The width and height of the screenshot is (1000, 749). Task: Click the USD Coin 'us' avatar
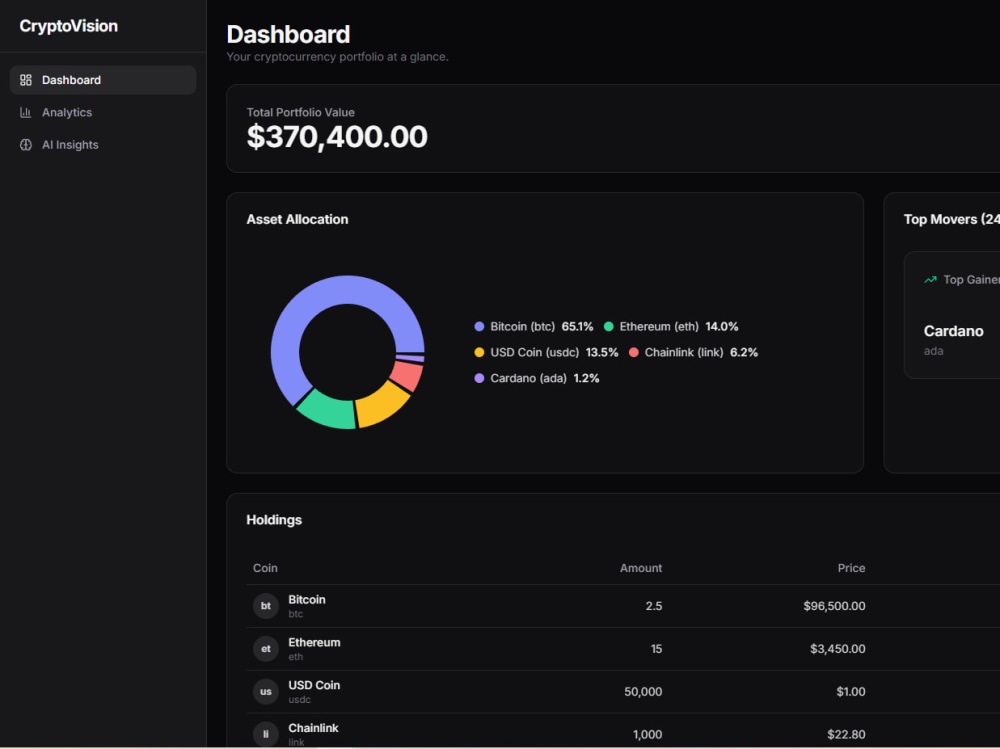[266, 692]
